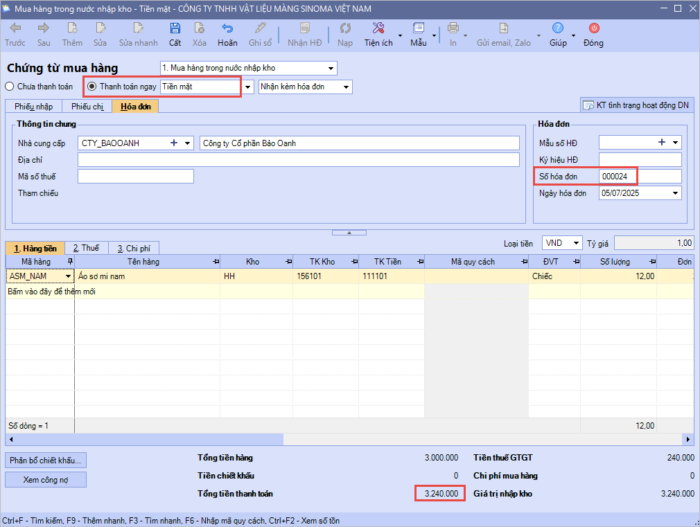Expand the Tiền mặt payment method dropdown
The image size is (700, 527).
pos(248,87)
